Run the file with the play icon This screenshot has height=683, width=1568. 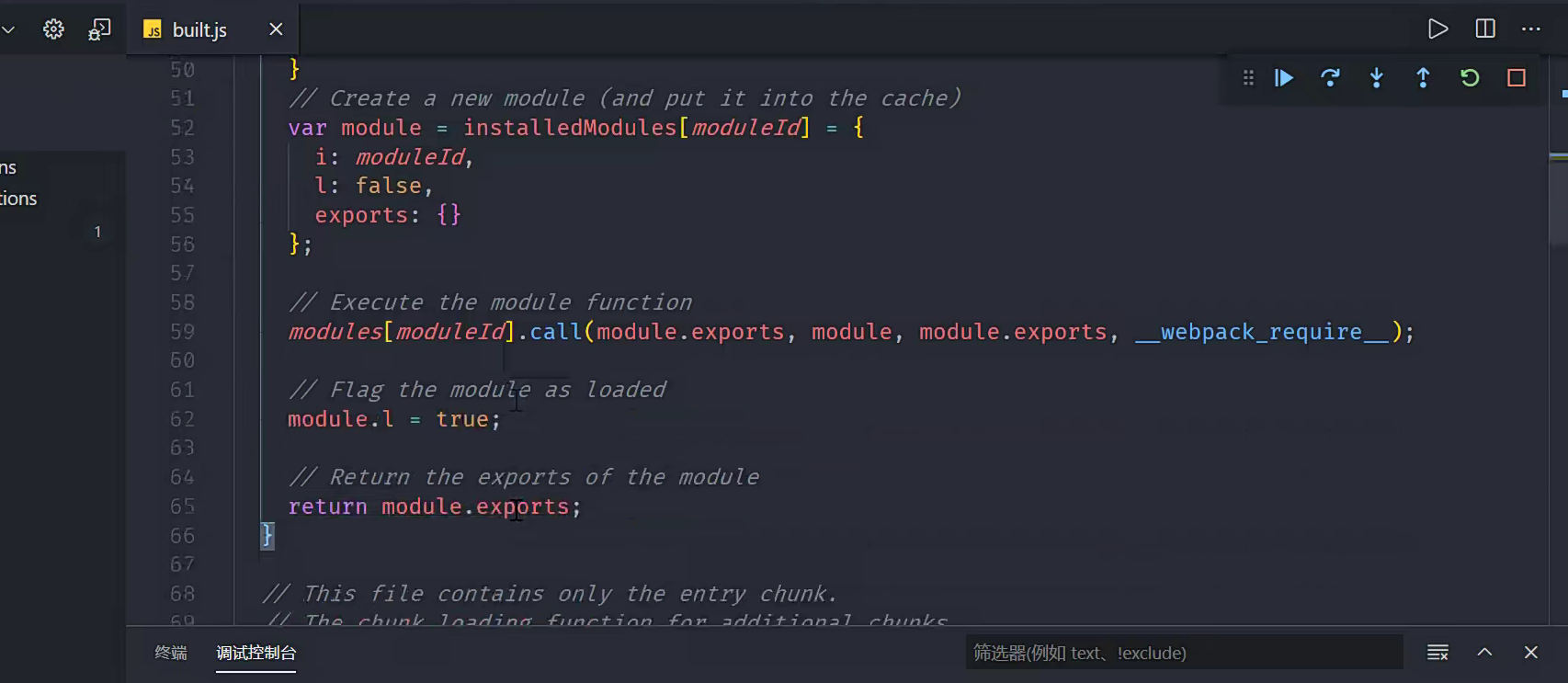coord(1437,29)
